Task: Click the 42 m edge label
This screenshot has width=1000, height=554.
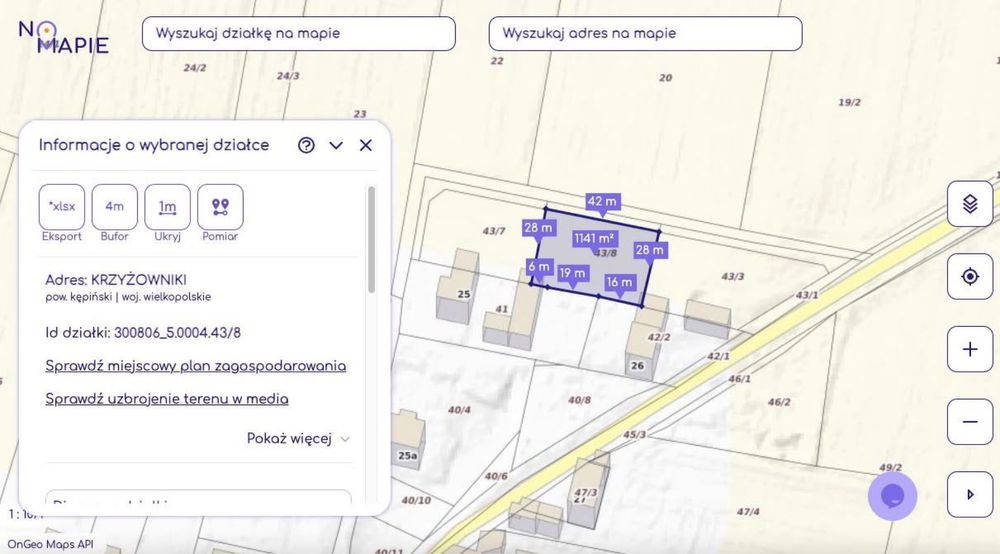Action: coord(602,202)
